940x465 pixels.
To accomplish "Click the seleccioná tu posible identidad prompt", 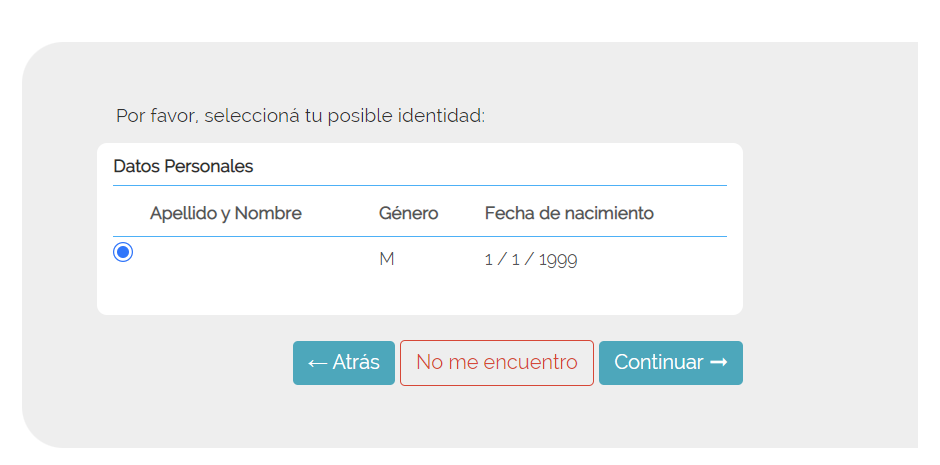I will (300, 115).
